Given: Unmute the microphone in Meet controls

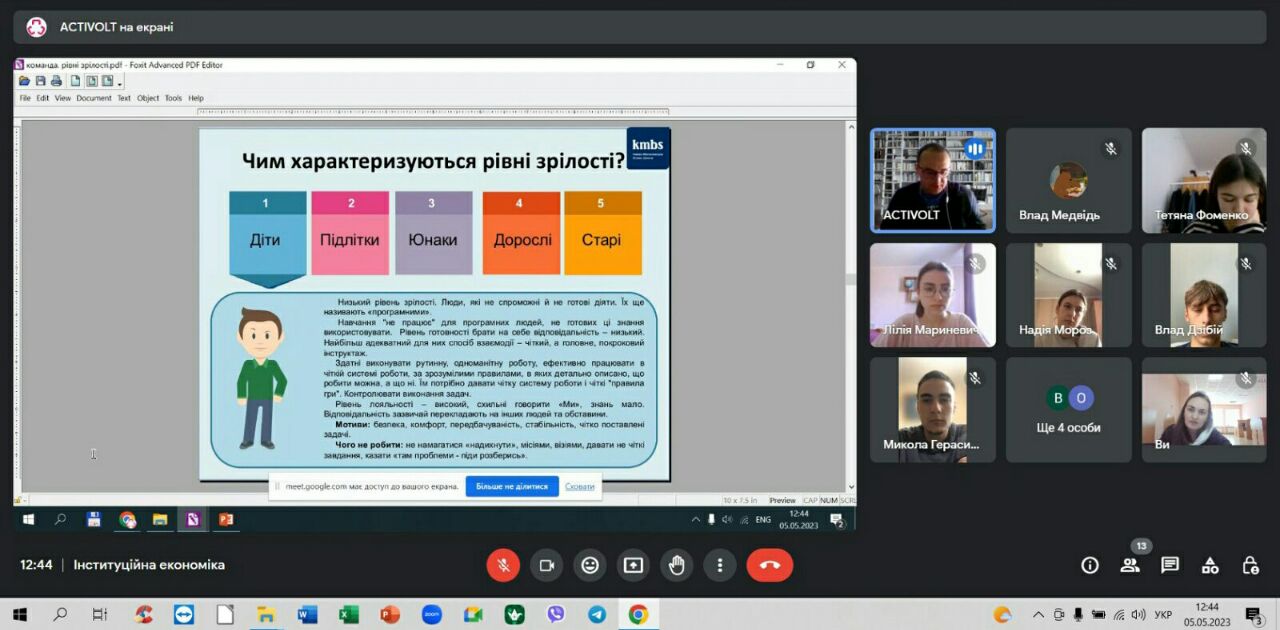Looking at the screenshot, I should pos(503,565).
